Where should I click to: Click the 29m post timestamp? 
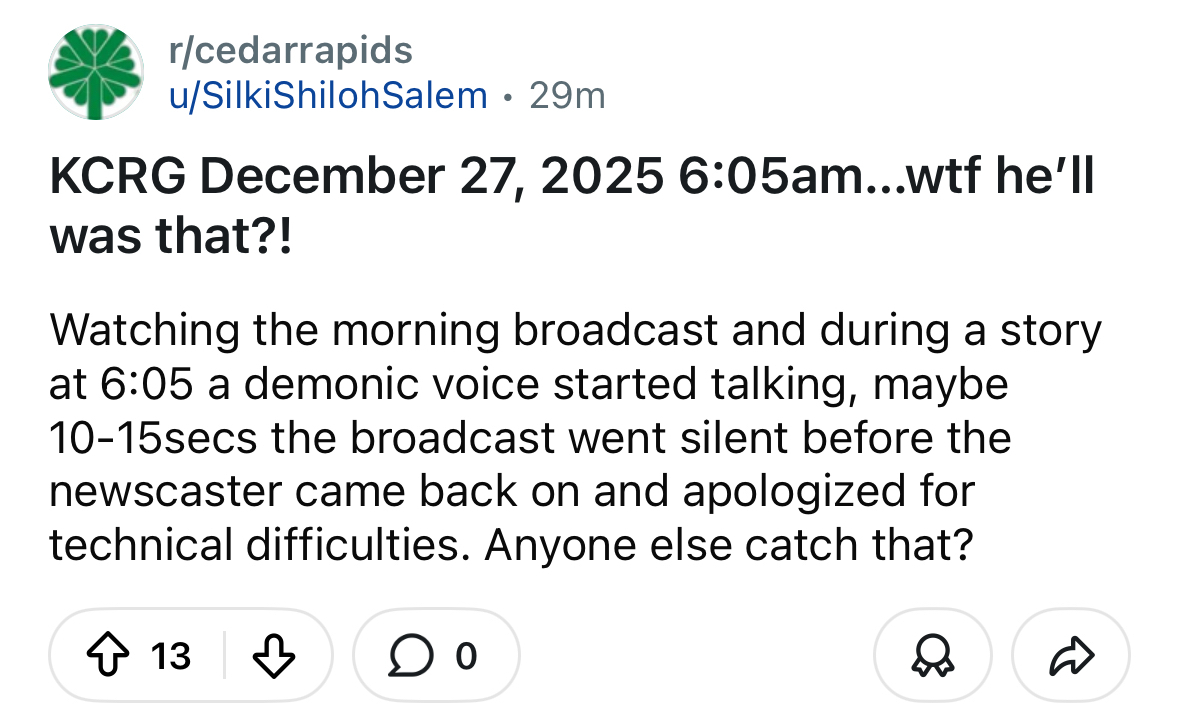coord(567,95)
